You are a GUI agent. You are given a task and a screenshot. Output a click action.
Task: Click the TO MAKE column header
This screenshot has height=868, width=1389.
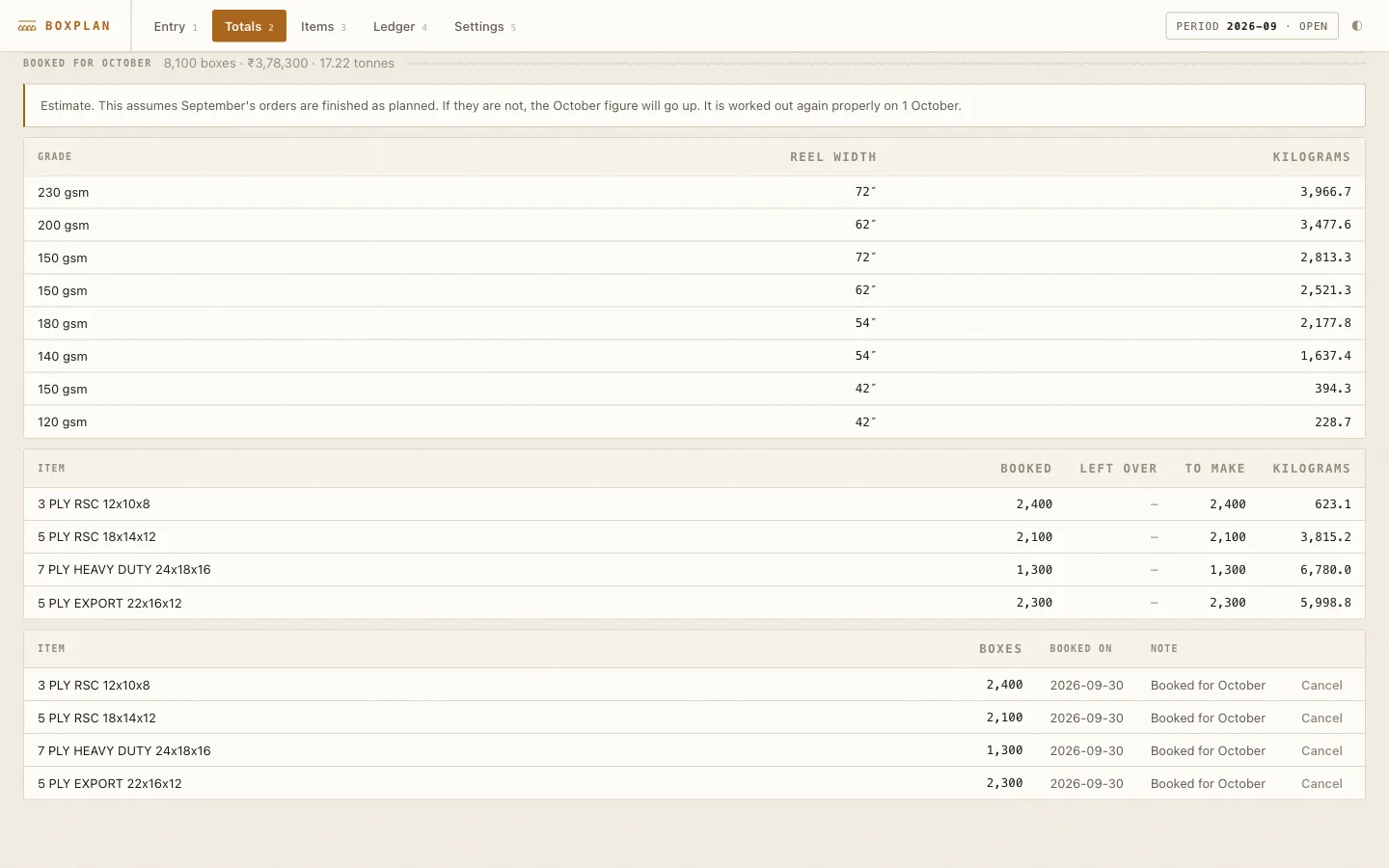[x=1215, y=469]
